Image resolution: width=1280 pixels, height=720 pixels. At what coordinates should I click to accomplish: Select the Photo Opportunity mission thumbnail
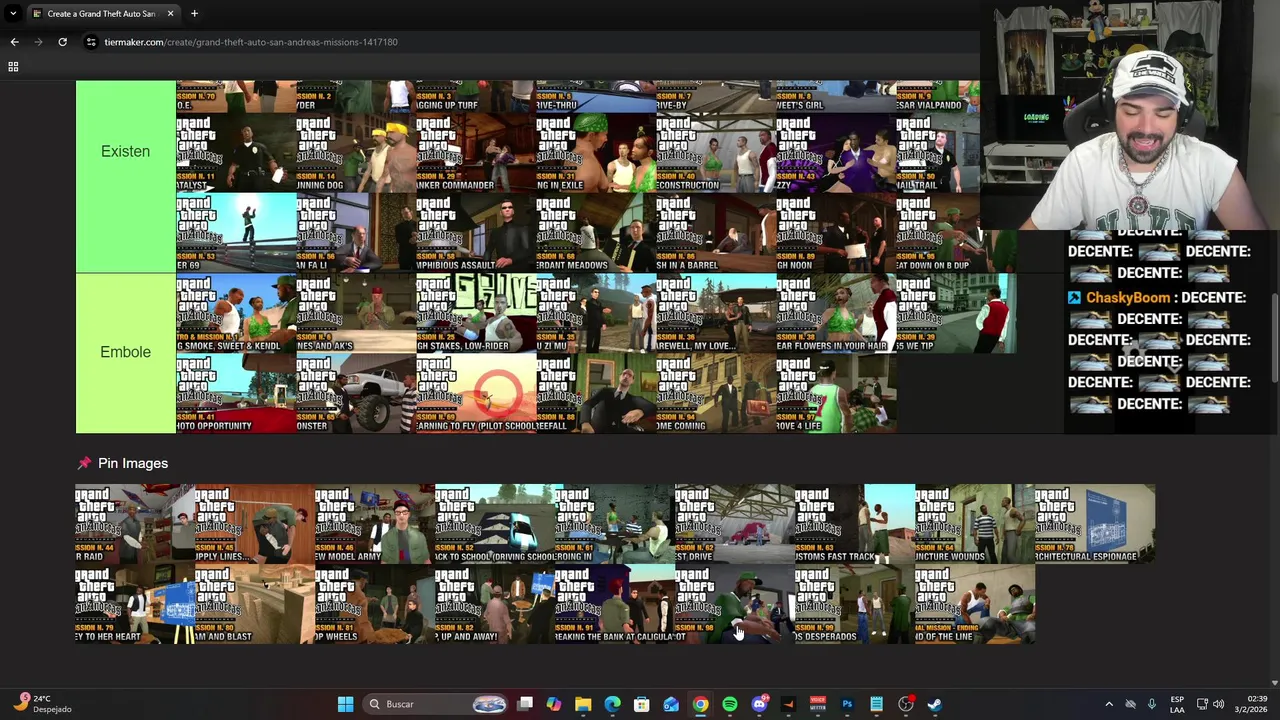pyautogui.click(x=235, y=393)
